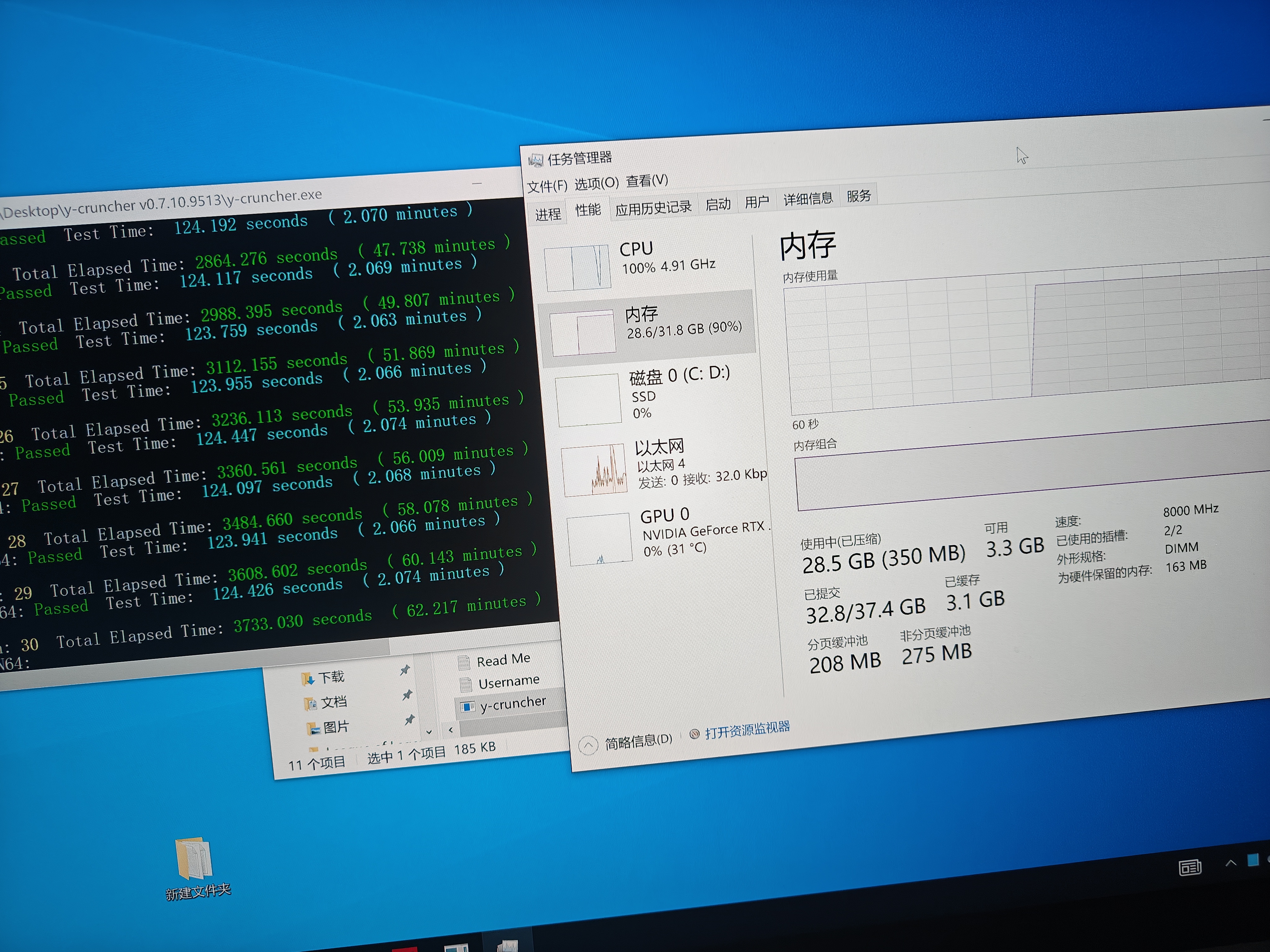This screenshot has width=1270, height=952.
Task: Click the 以太网 4 adapter label
Action: coord(661,465)
